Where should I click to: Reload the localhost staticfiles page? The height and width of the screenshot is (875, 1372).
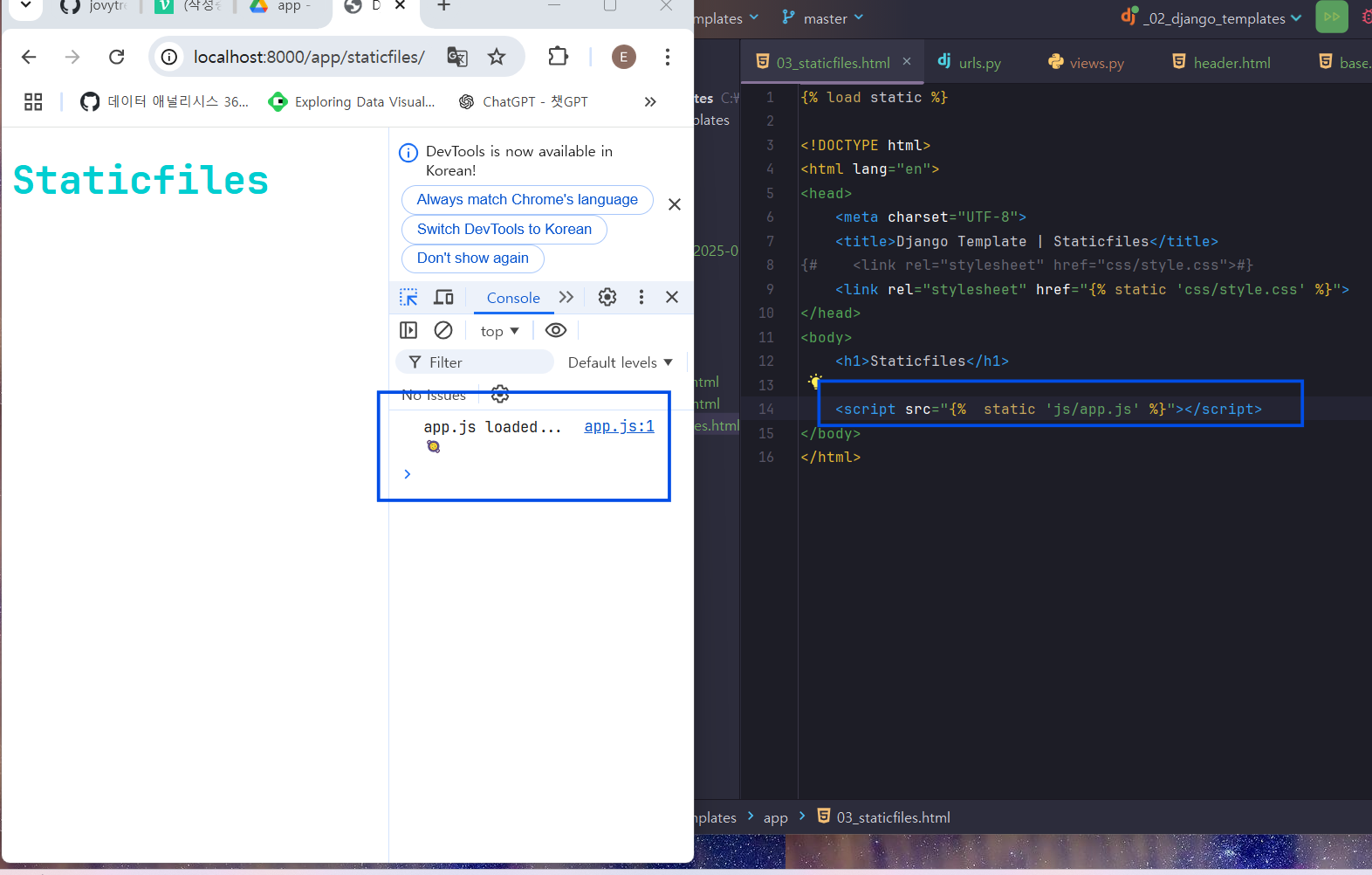click(116, 57)
